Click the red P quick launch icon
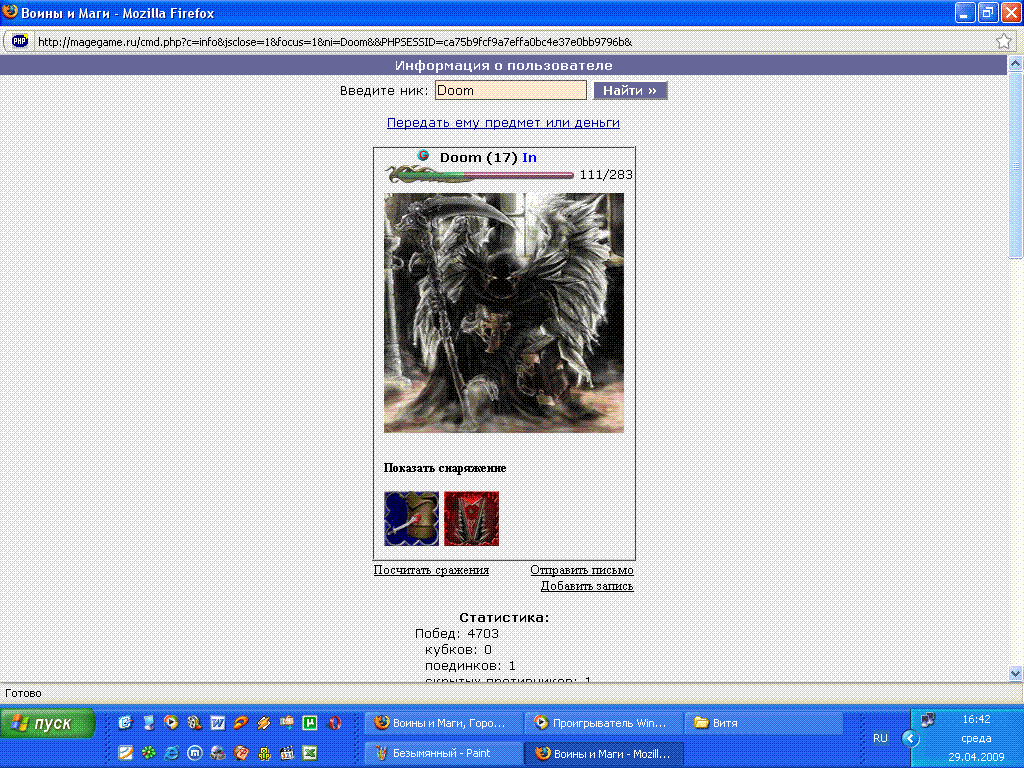 coord(241,753)
